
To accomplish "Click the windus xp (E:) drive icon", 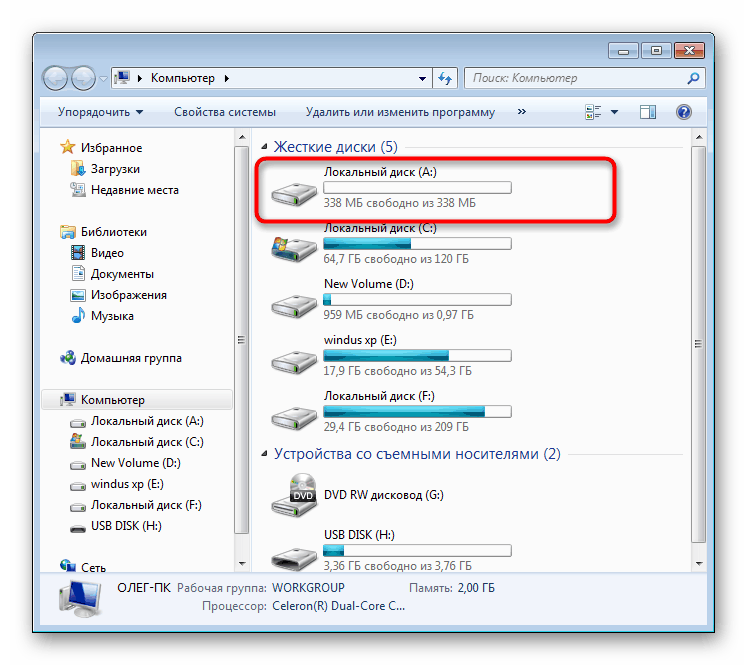I will coord(294,362).
